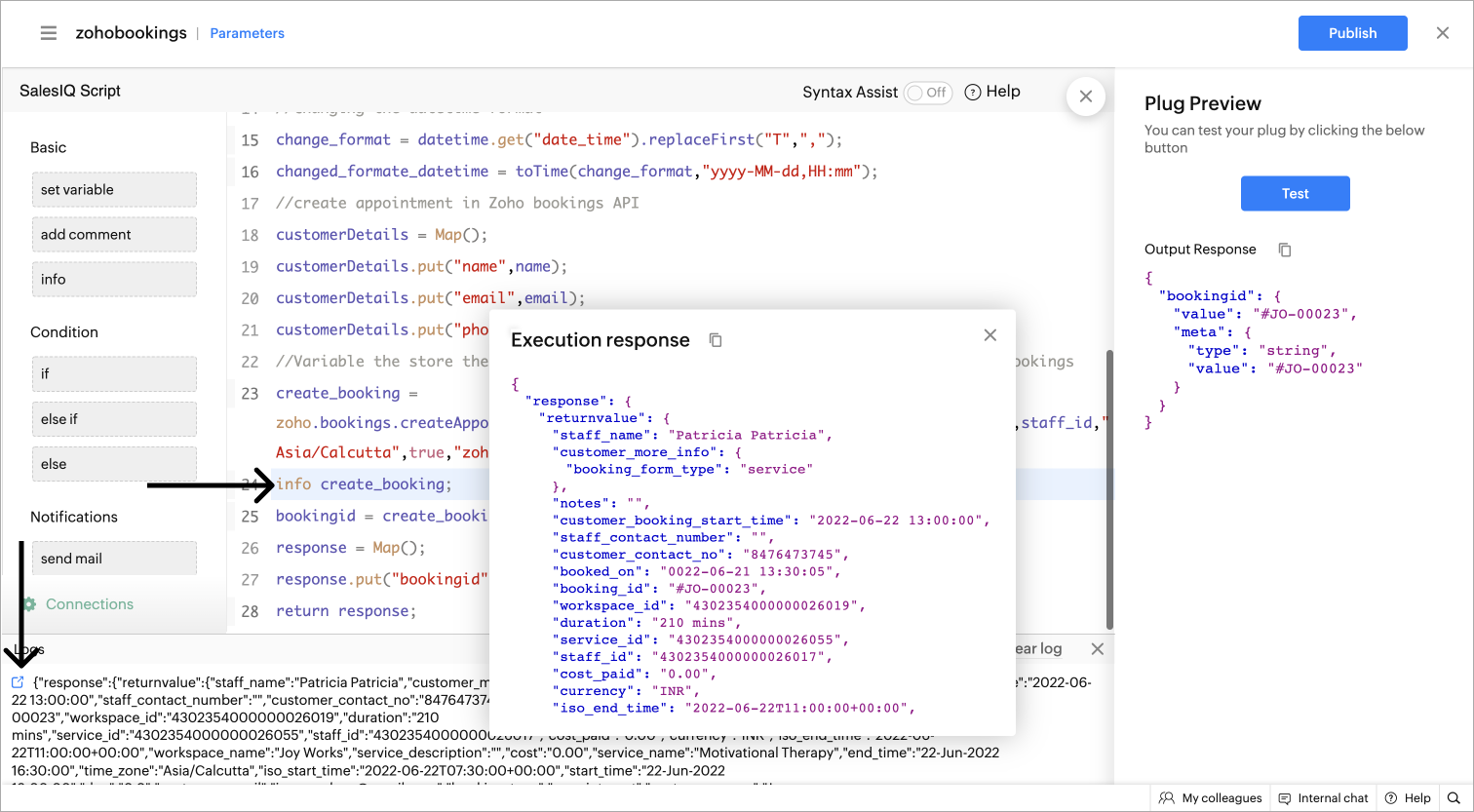Close the logs panel
This screenshot has width=1474, height=812.
(x=1097, y=649)
